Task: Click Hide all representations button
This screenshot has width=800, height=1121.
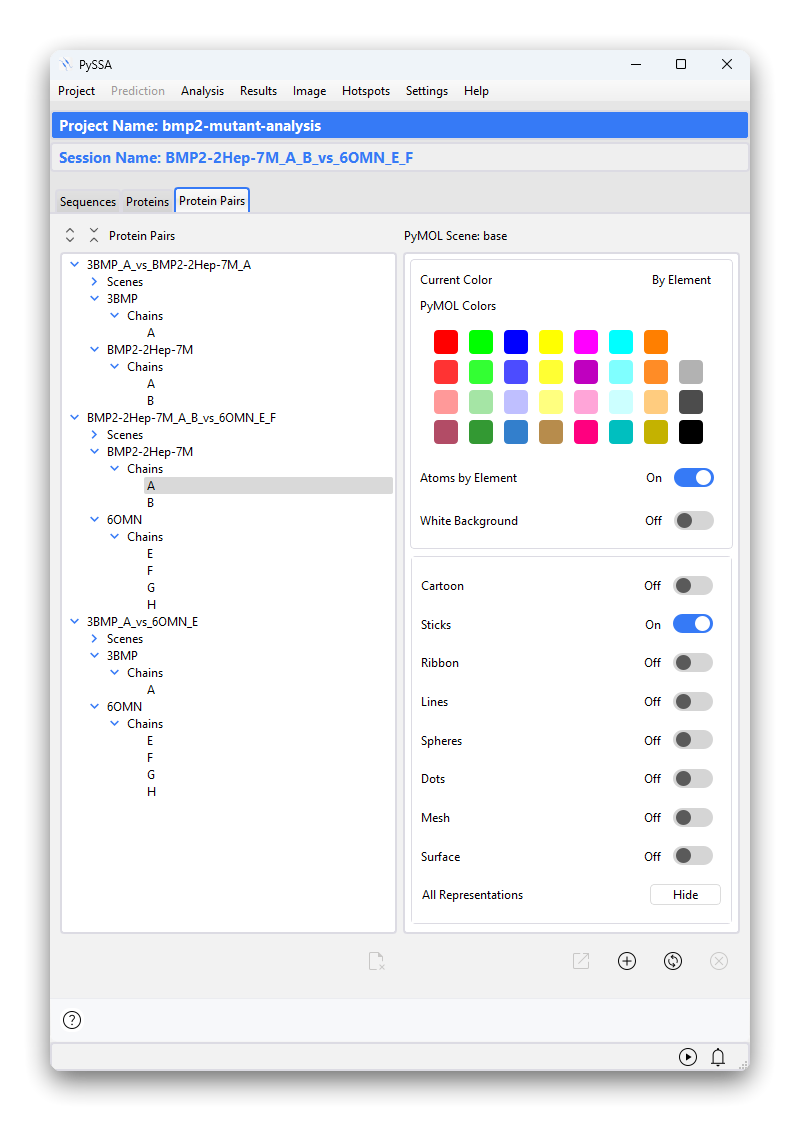Action: point(685,894)
